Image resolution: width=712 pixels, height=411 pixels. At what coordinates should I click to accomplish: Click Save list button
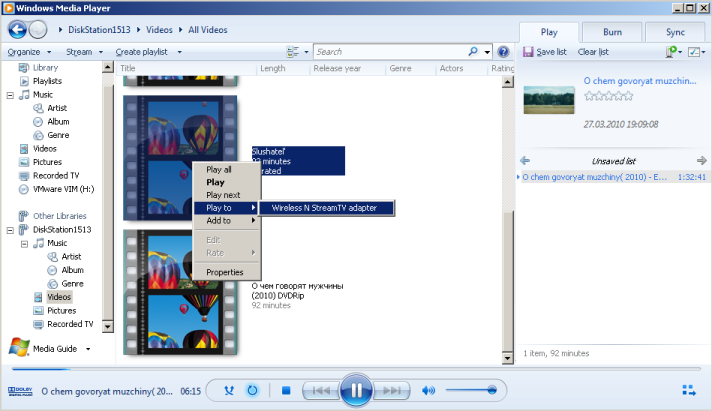click(x=545, y=52)
